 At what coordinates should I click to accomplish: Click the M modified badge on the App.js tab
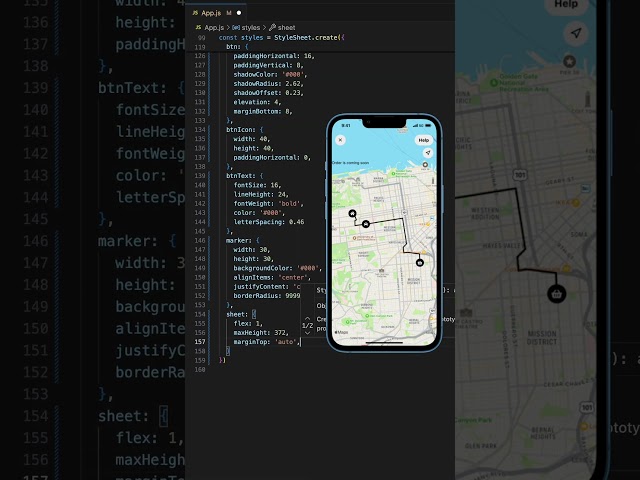(229, 13)
